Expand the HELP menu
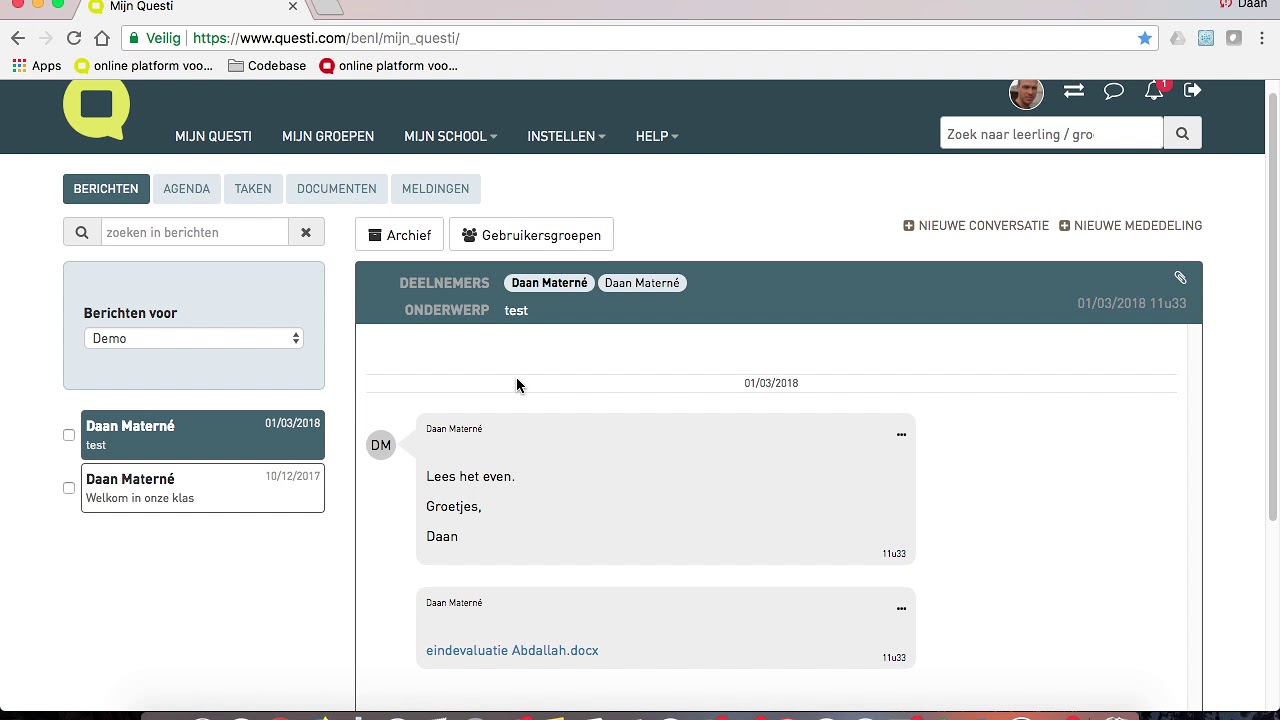This screenshot has width=1280, height=720. point(657,136)
